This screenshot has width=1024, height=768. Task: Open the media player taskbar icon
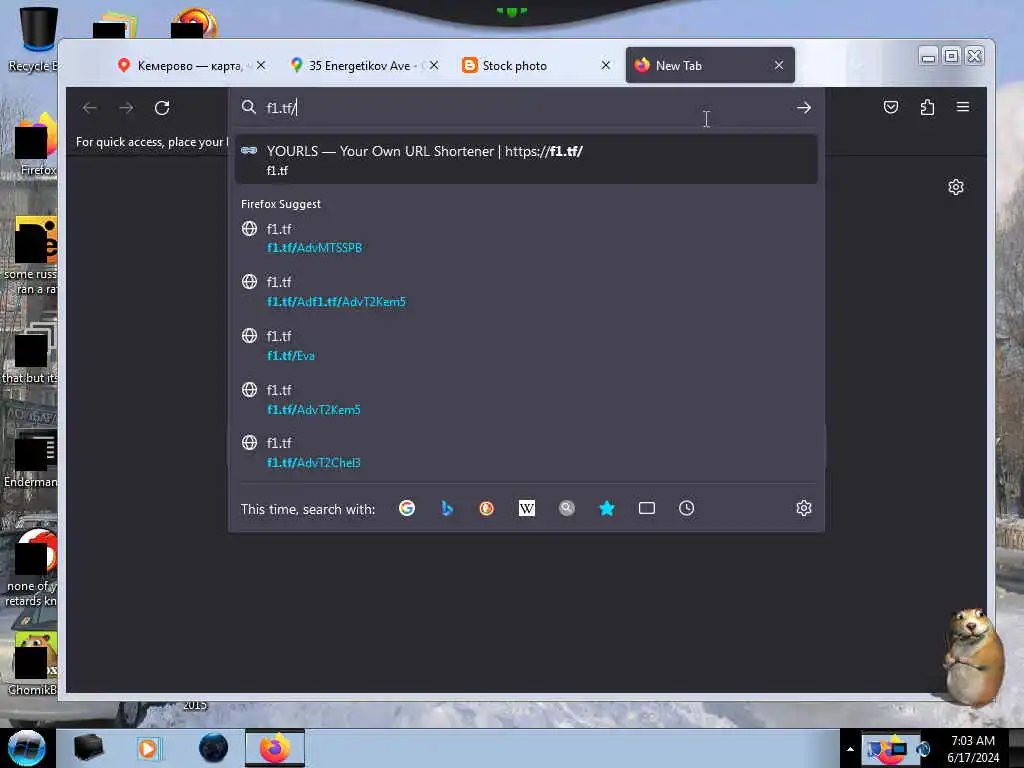[x=148, y=748]
